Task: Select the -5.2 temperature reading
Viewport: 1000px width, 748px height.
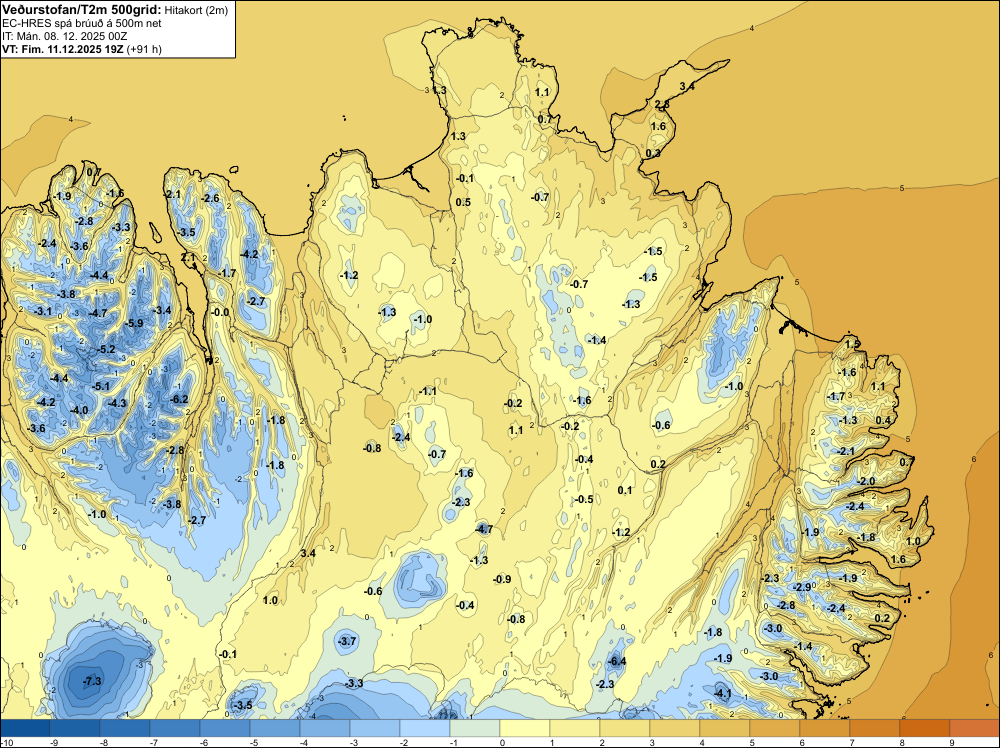Action: [x=107, y=349]
